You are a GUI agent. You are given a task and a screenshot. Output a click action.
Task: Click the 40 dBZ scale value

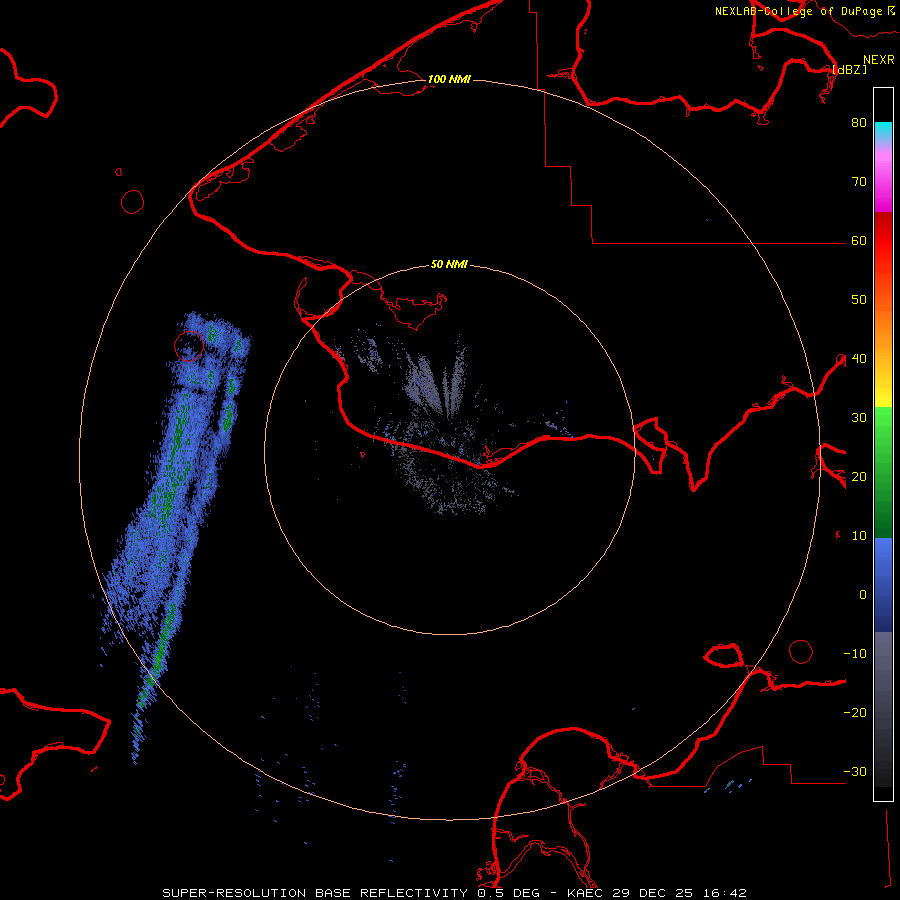[859, 359]
